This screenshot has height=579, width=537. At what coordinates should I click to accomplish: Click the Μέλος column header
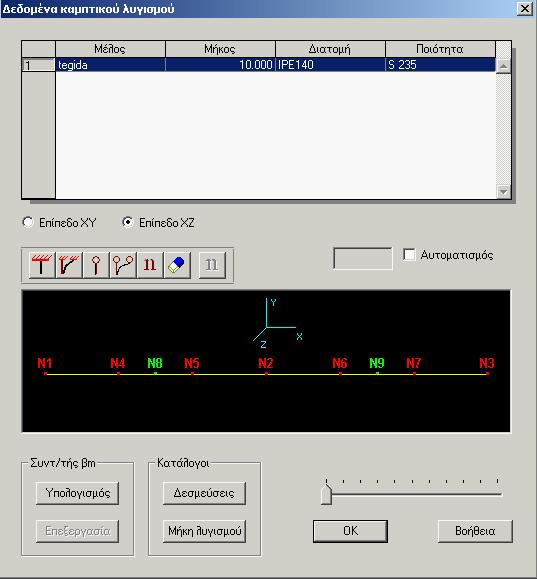point(110,49)
